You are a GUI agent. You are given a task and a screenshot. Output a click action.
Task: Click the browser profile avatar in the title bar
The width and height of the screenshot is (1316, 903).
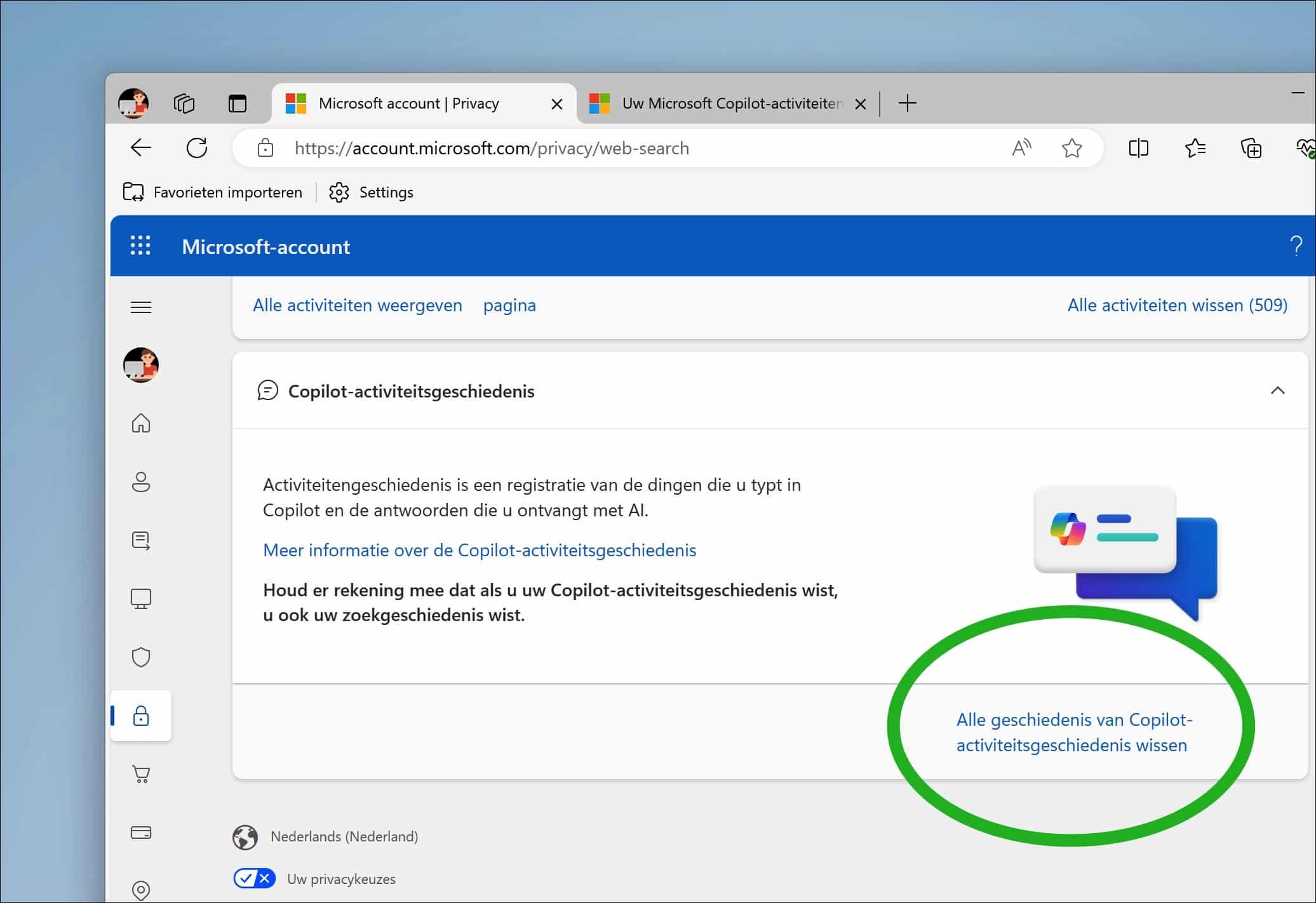tap(133, 103)
